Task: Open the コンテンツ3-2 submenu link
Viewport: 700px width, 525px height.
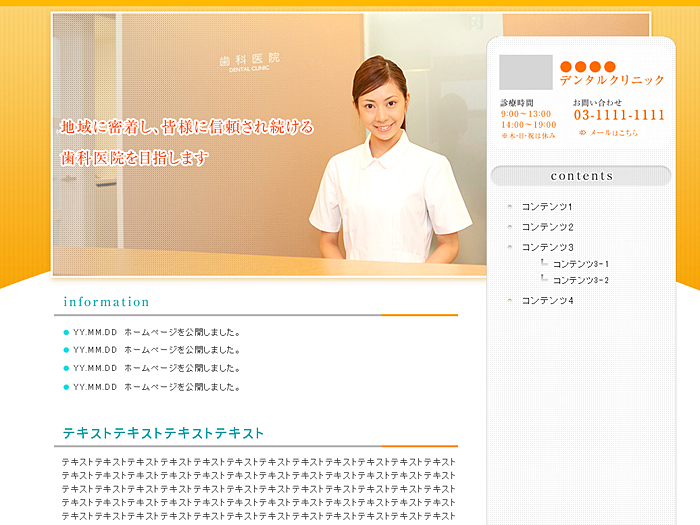Action: tap(581, 280)
